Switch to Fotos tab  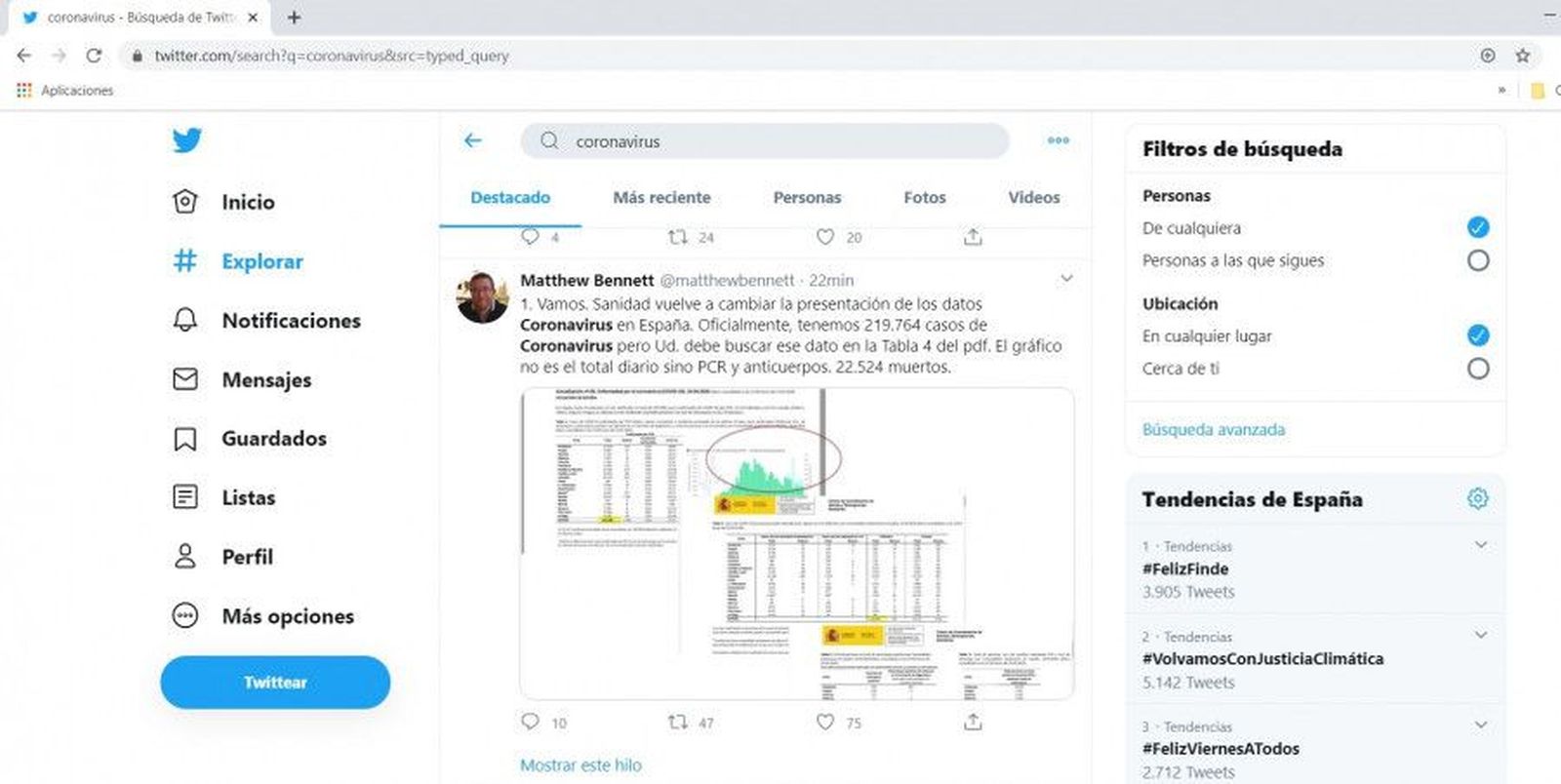point(925,197)
